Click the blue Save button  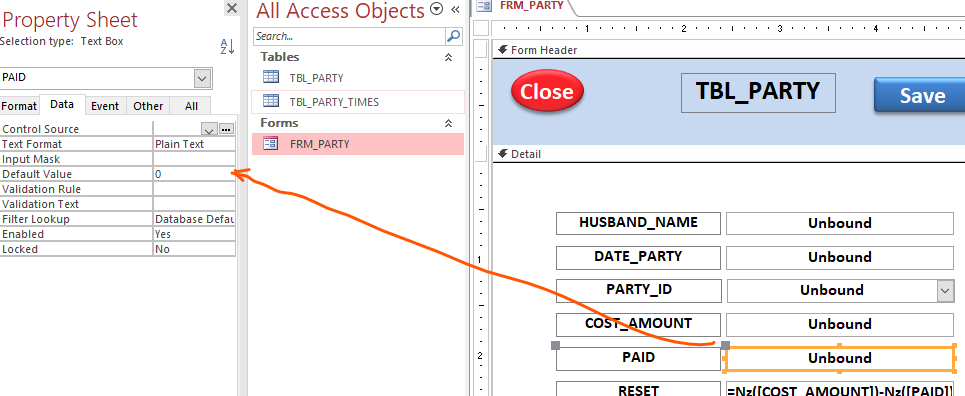click(919, 95)
